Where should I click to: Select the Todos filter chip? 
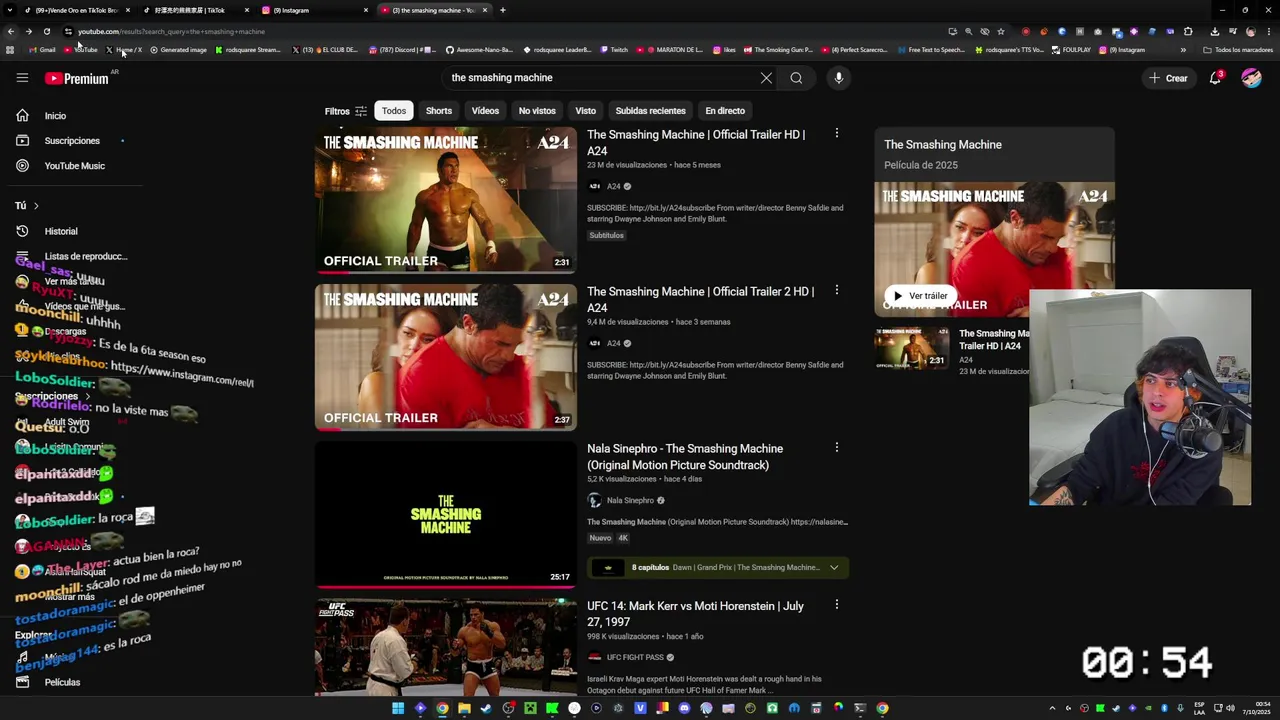[x=394, y=111]
